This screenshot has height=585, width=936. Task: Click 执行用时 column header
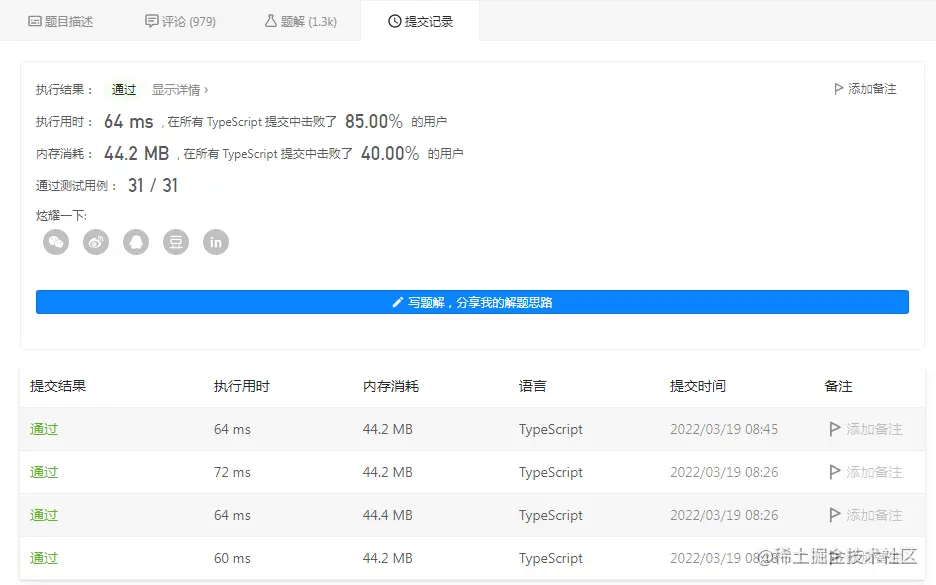[242, 386]
